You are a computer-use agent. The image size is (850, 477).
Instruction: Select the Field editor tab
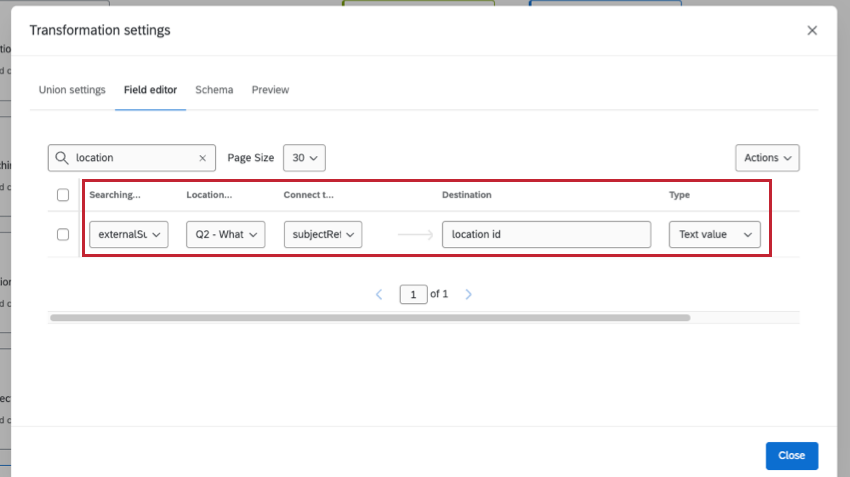(150, 90)
